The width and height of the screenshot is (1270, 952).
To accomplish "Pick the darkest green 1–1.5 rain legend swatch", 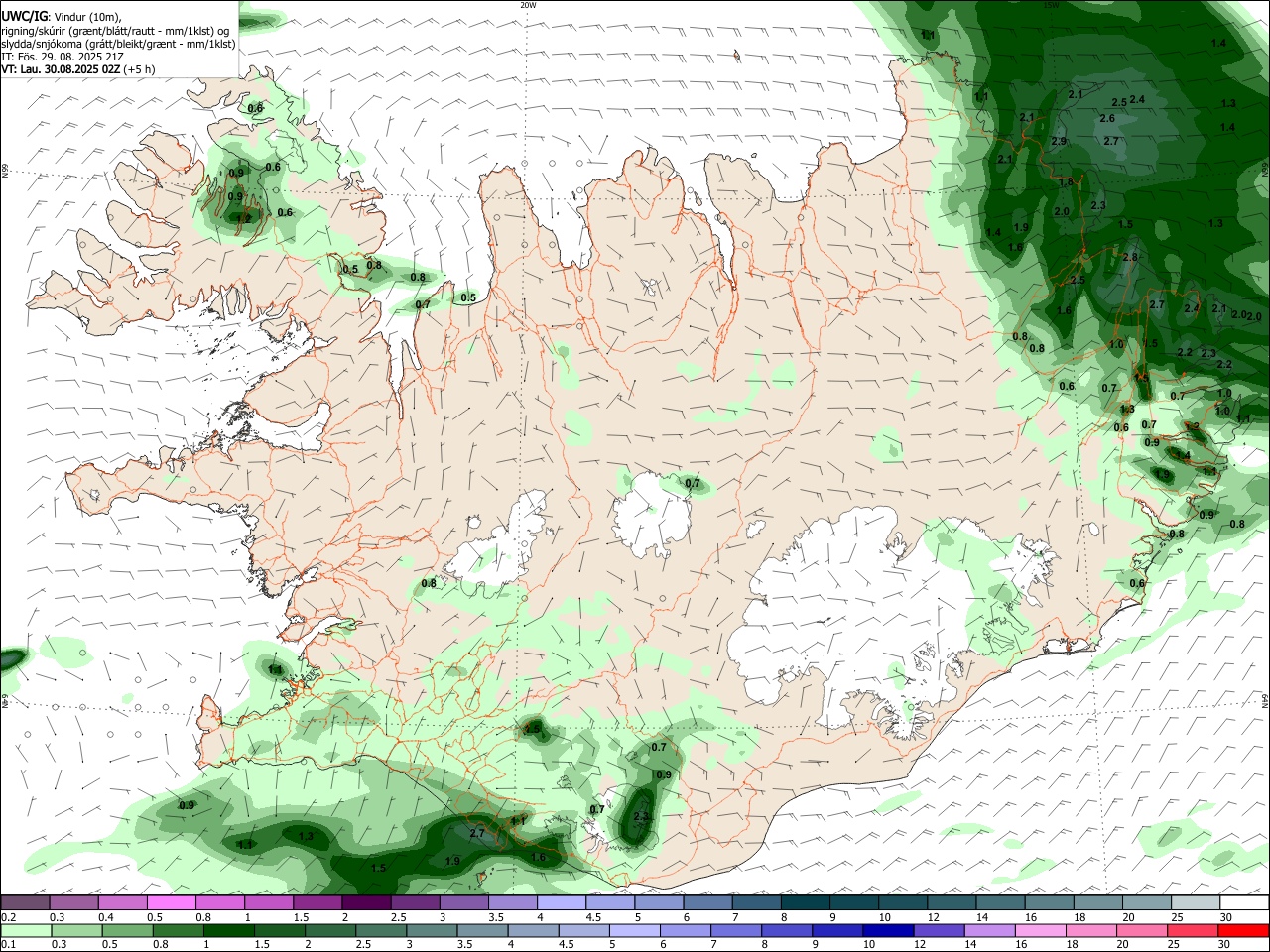I will pyautogui.click(x=228, y=930).
